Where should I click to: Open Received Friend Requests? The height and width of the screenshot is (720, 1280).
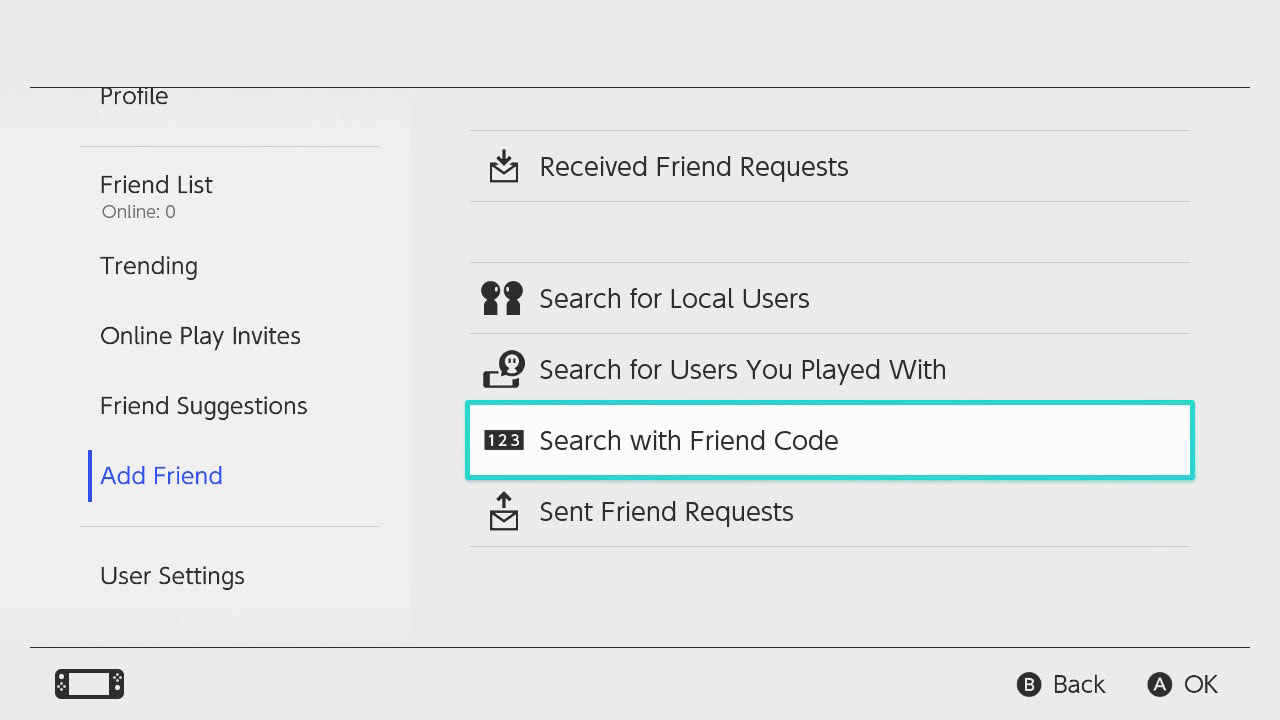693,167
